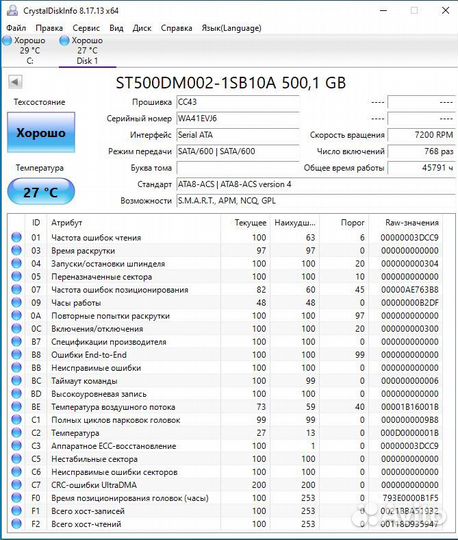Click status icon of attribute 07 row

point(16,290)
